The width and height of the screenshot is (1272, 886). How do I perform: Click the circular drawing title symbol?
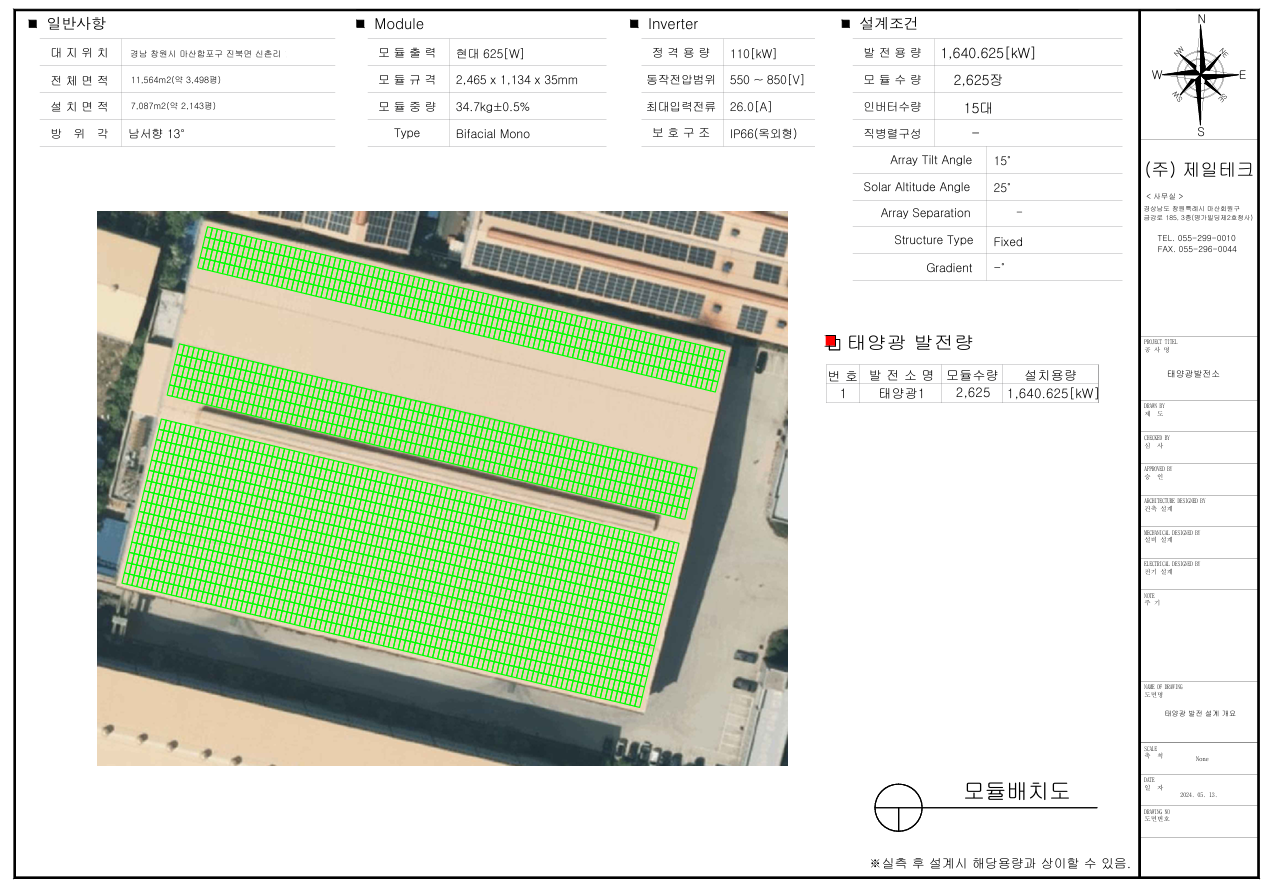point(898,807)
